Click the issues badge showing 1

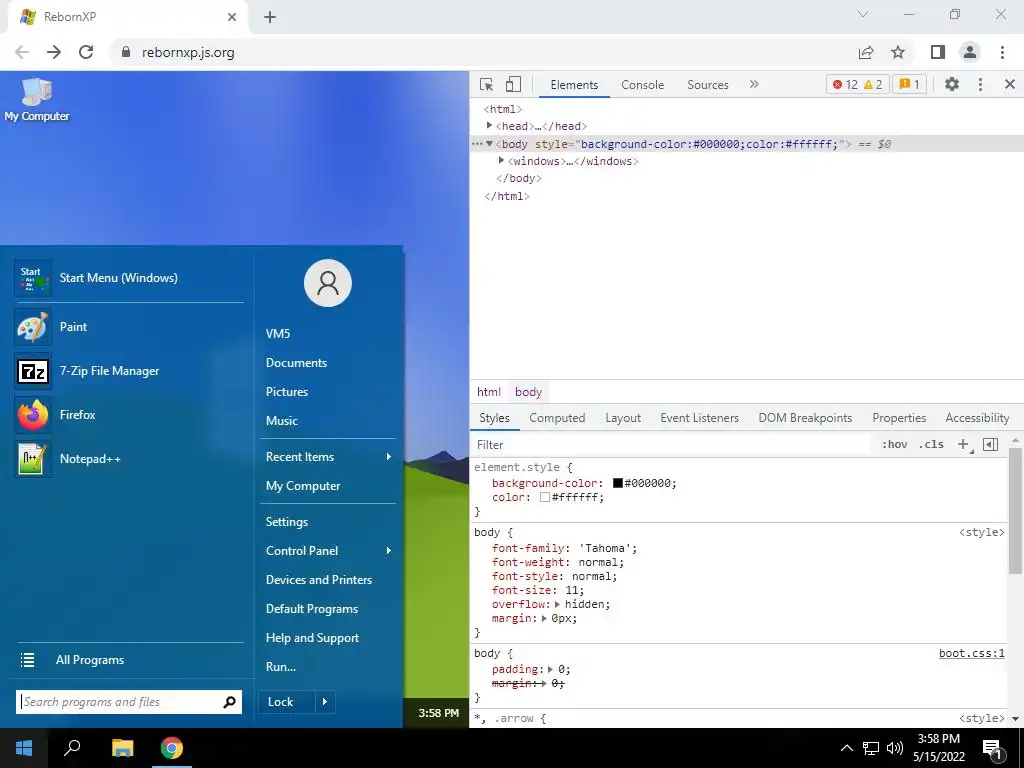point(909,84)
